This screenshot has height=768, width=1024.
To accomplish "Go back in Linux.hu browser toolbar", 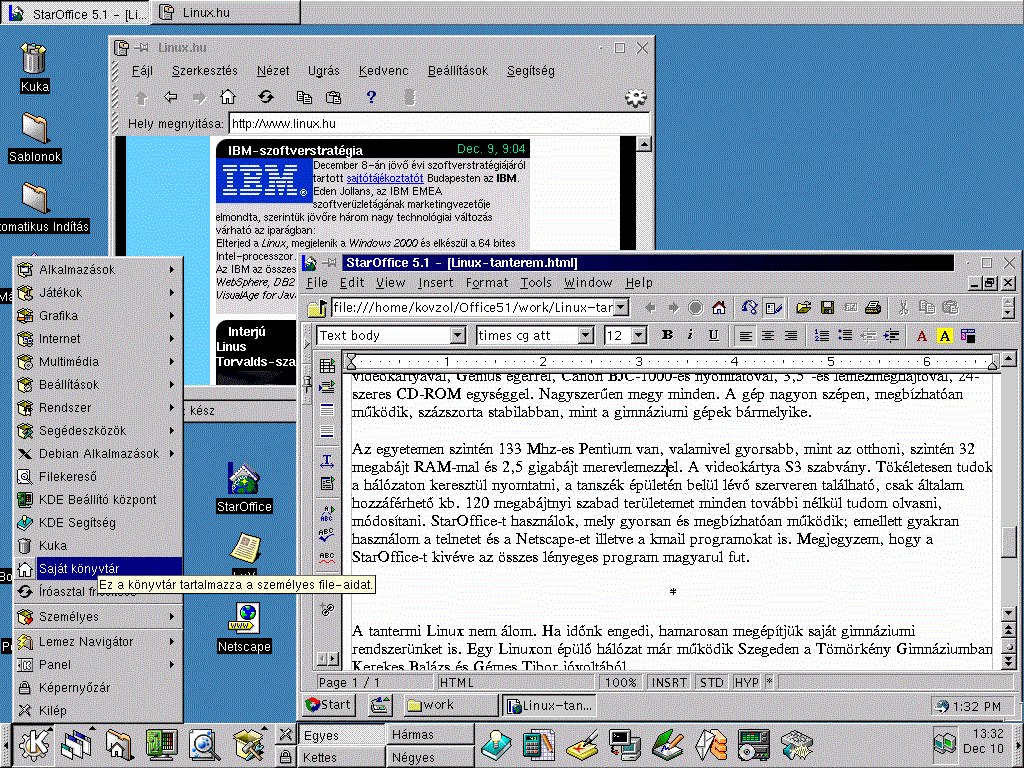I will (x=170, y=97).
